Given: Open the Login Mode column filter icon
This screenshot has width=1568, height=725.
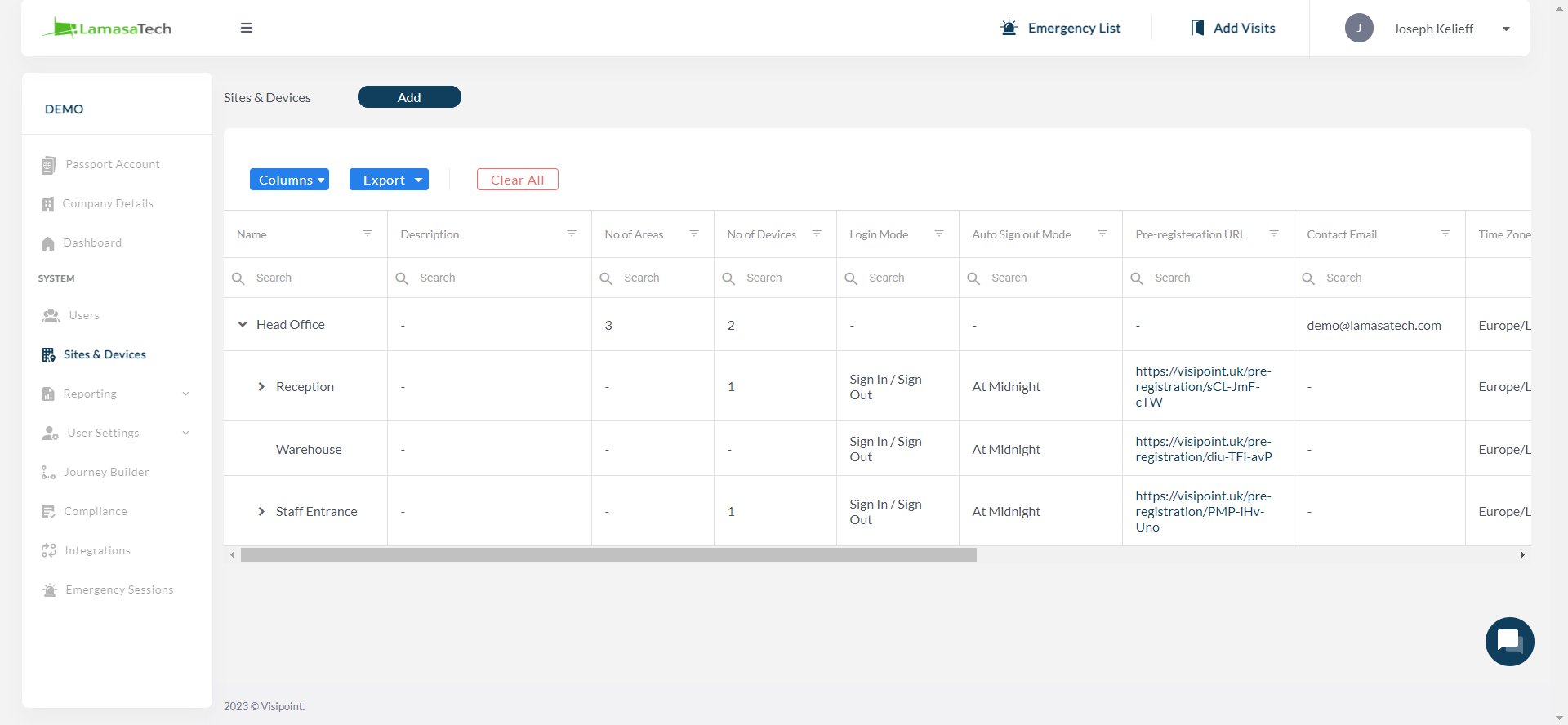Looking at the screenshot, I should 939,234.
